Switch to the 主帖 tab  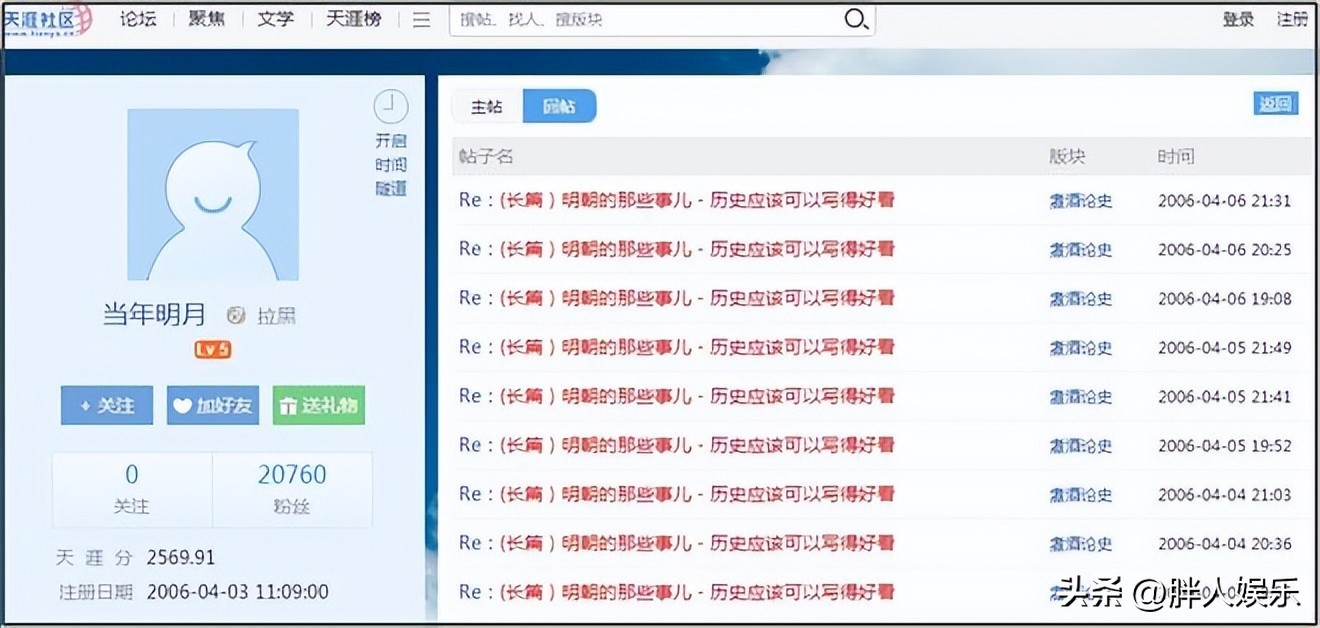tap(487, 107)
